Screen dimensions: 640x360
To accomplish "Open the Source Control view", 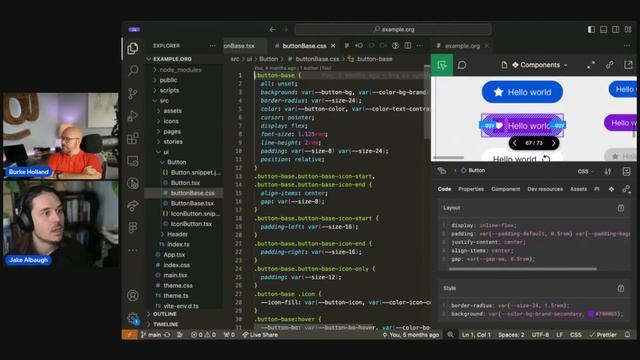I will coord(133,93).
